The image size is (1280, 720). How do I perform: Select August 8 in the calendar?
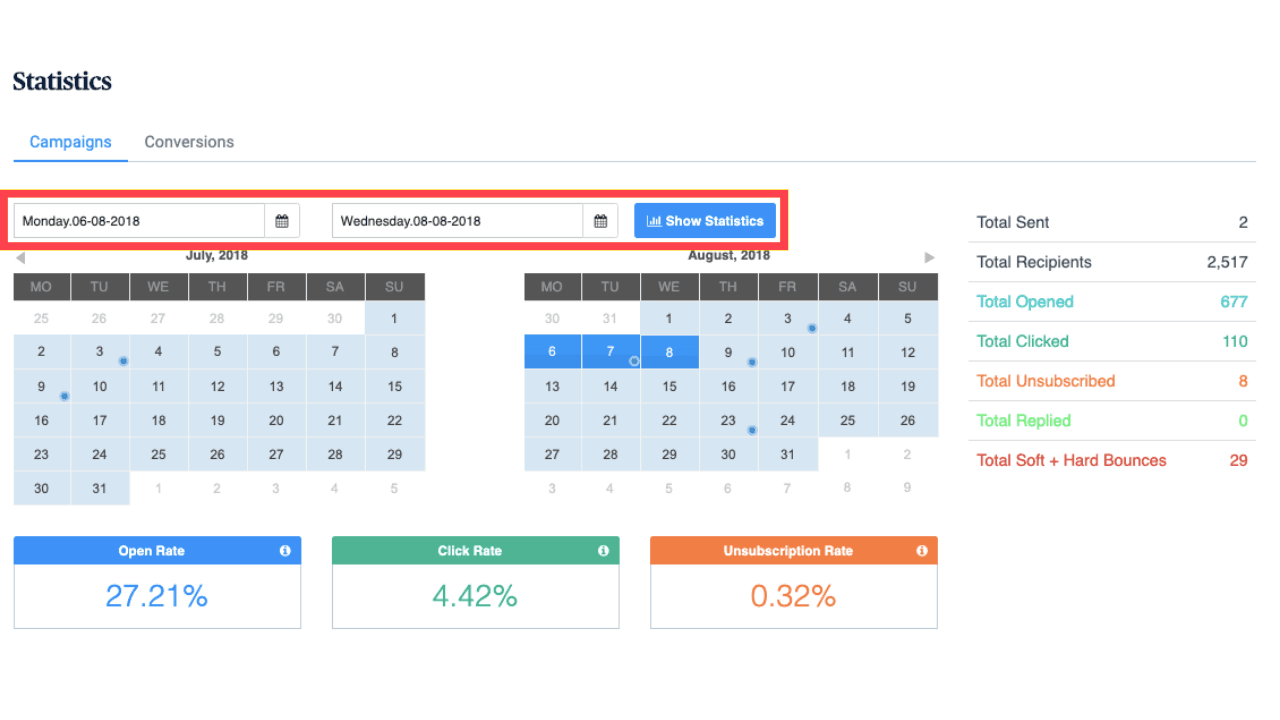[x=669, y=352]
